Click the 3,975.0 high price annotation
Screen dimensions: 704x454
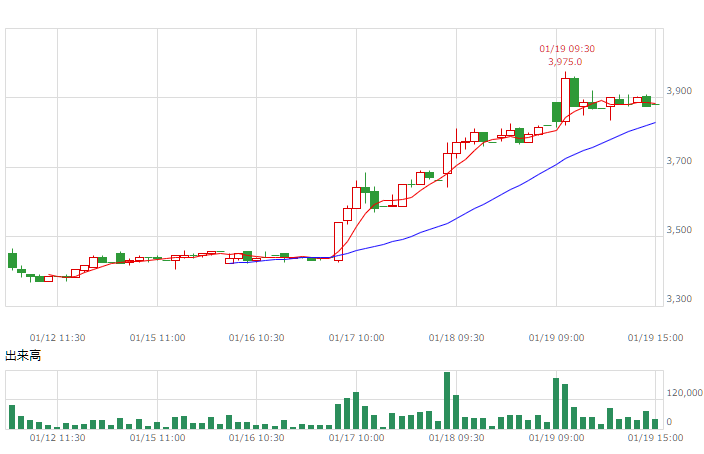565,62
